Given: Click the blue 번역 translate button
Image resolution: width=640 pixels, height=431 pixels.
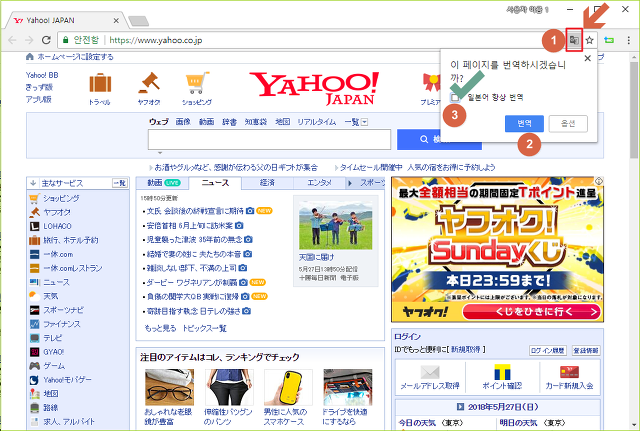Looking at the screenshot, I should [524, 123].
